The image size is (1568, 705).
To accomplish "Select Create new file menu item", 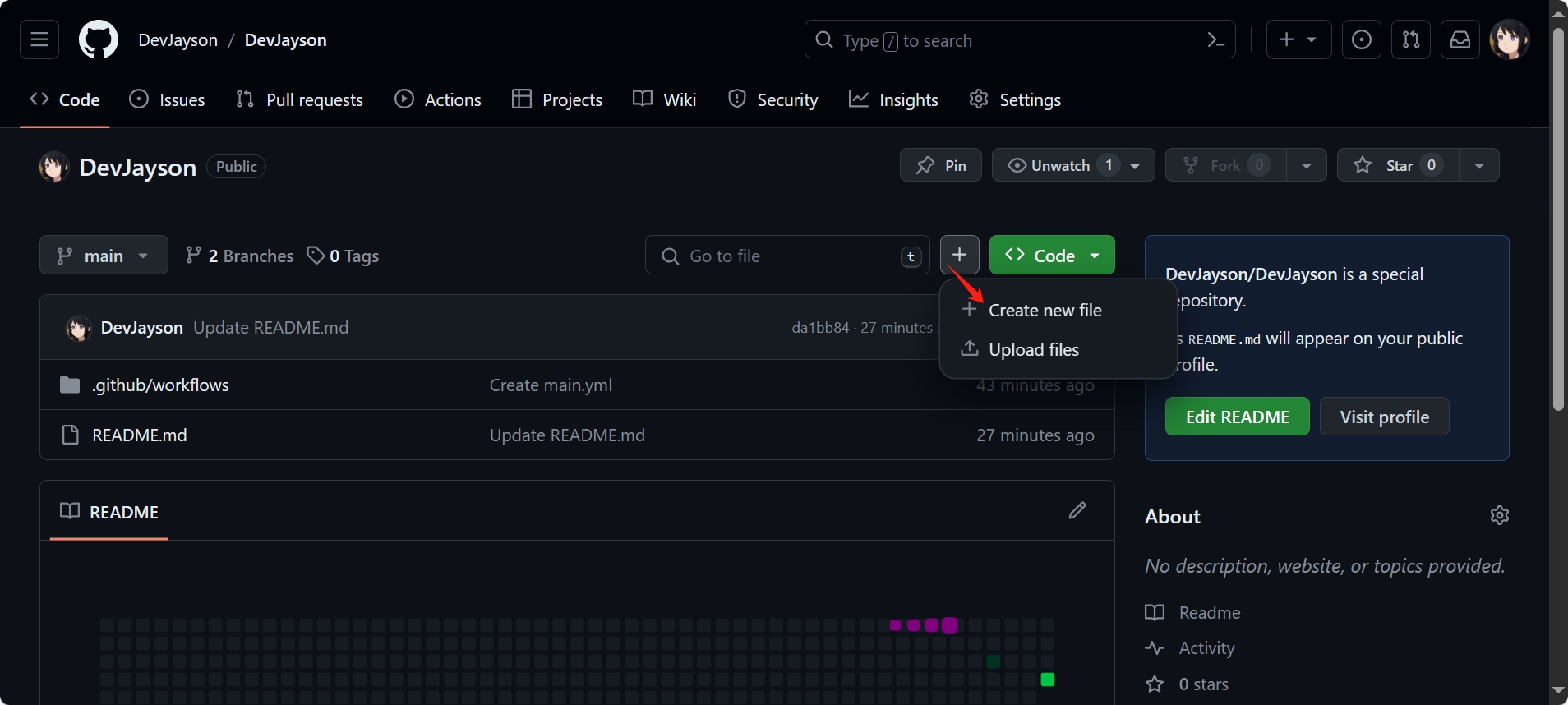I will pos(1058,310).
